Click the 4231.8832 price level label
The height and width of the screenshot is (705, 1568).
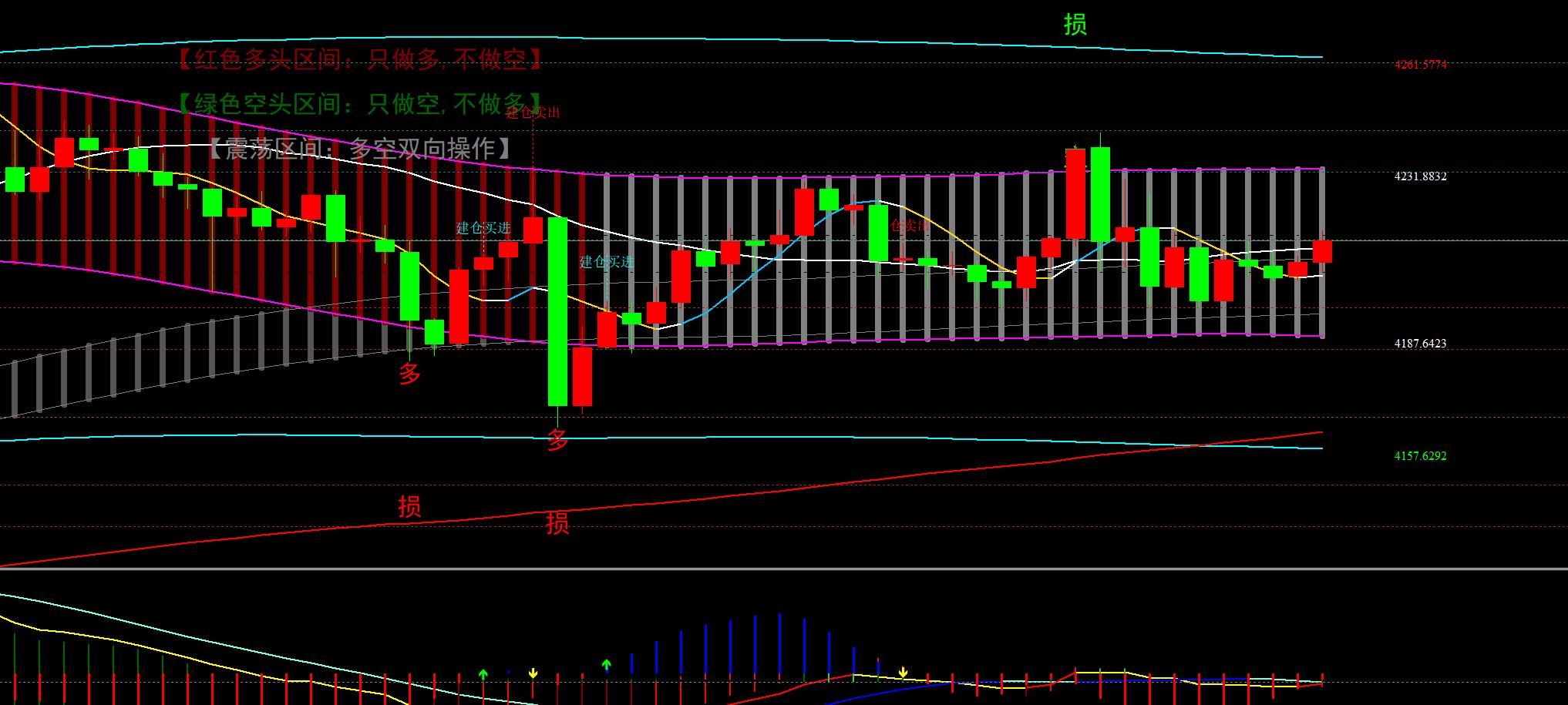[1420, 176]
